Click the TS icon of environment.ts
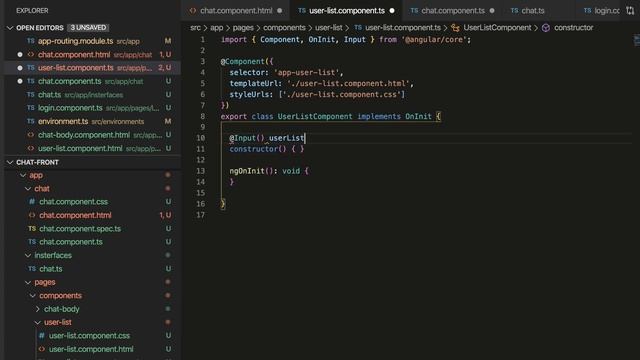The image size is (640, 360). point(31,121)
